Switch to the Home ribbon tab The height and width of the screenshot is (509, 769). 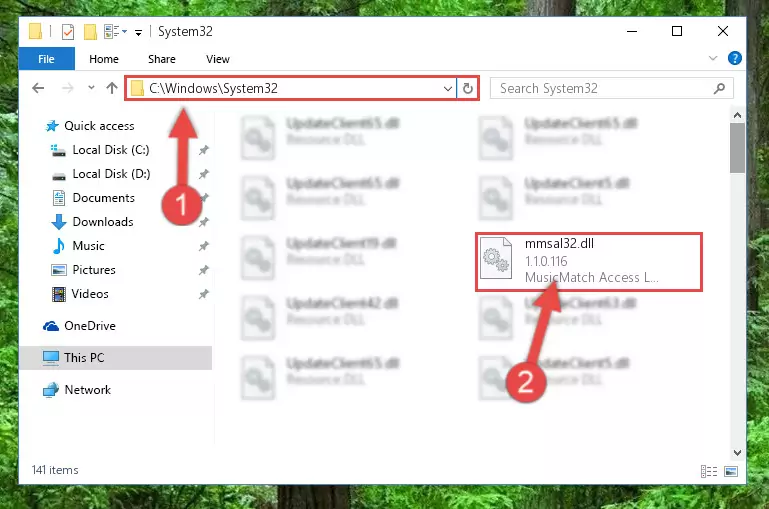pos(104,59)
